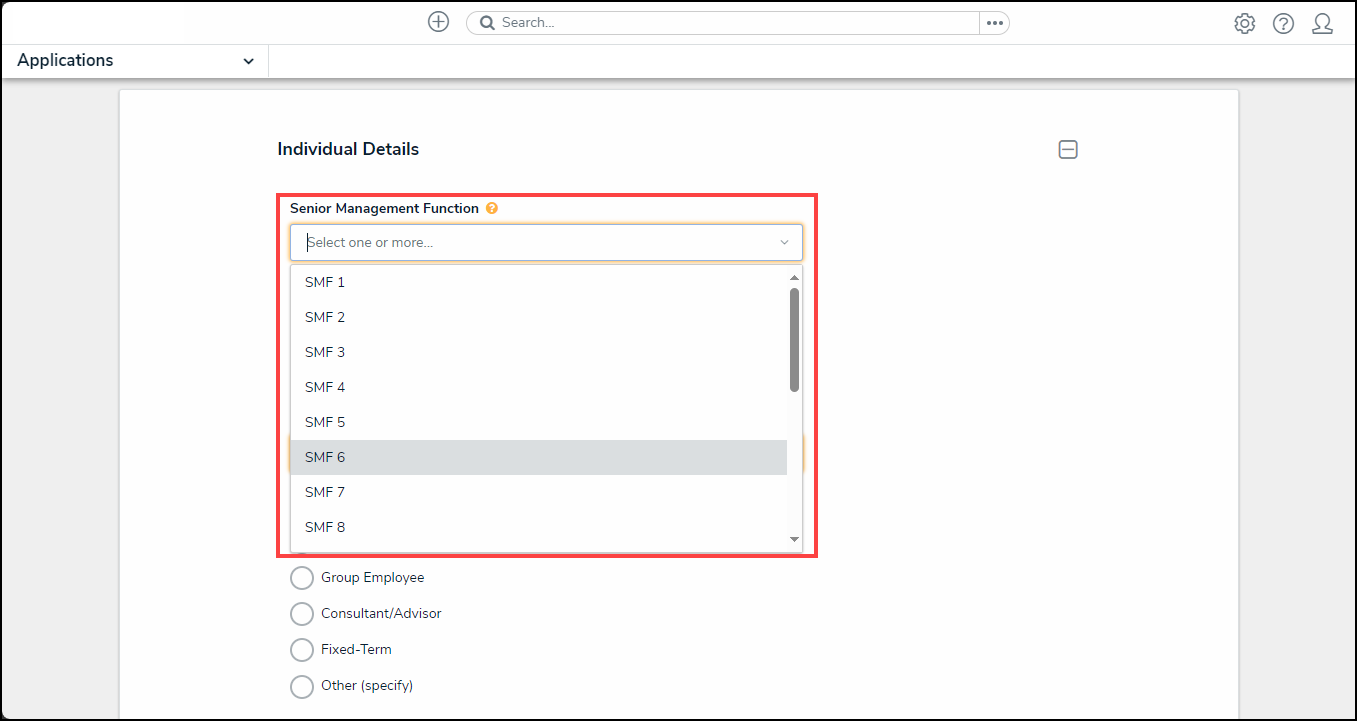Open the search options ellipsis icon

click(994, 22)
